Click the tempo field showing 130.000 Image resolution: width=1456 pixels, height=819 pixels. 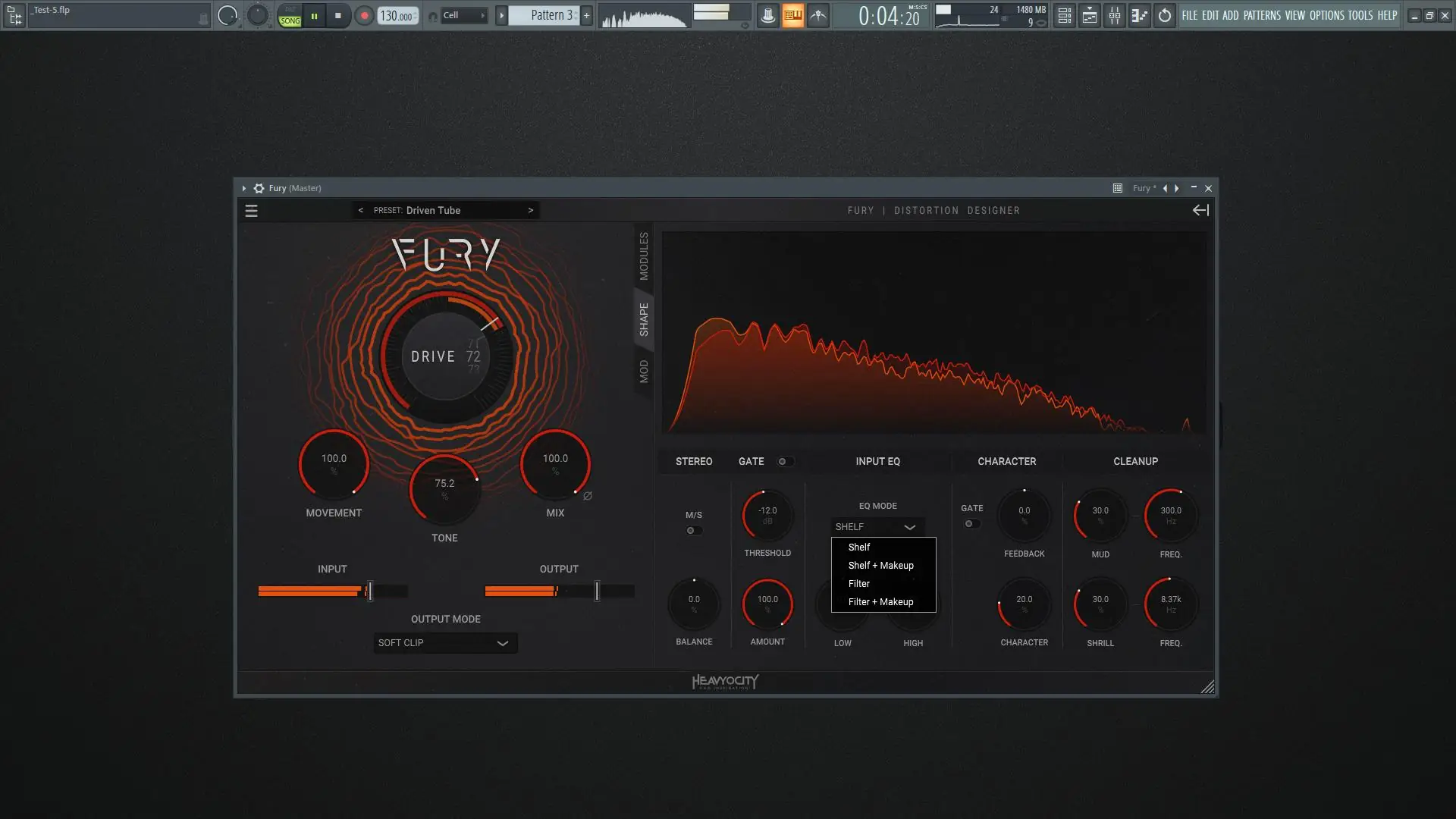[x=397, y=15]
